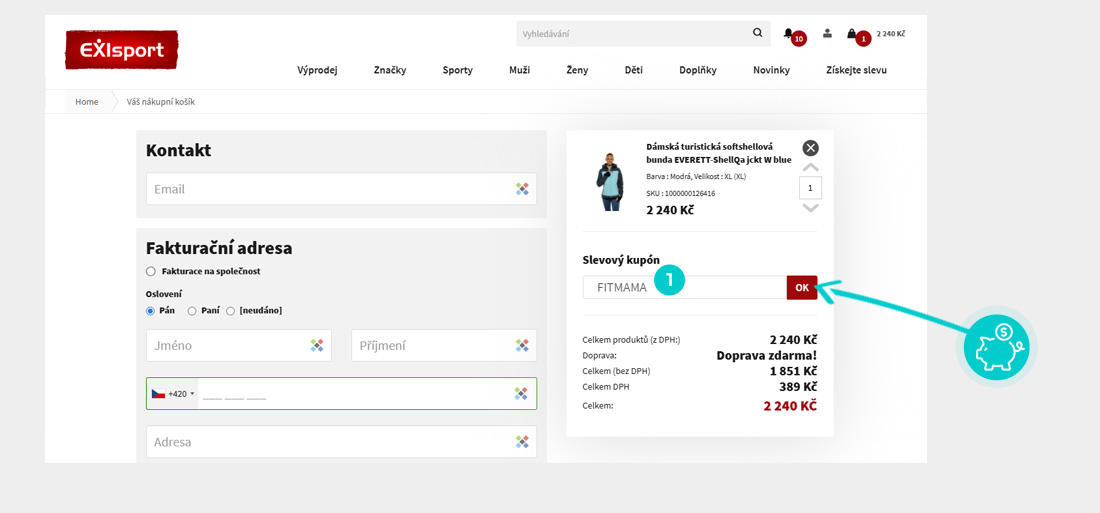This screenshot has width=1100, height=513.
Task: Go to Home breadcrumb link
Action: tap(87, 102)
